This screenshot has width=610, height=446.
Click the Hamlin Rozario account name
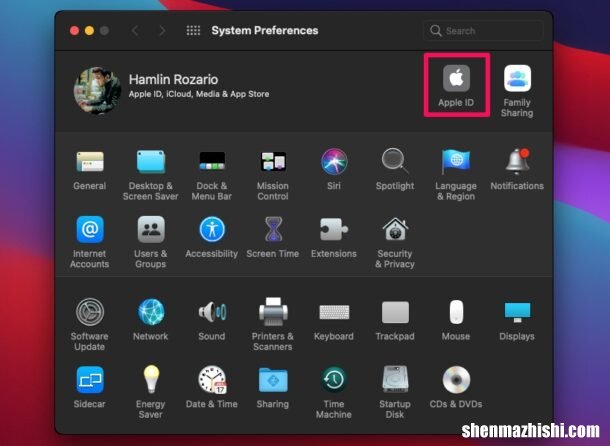pyautogui.click(x=174, y=79)
